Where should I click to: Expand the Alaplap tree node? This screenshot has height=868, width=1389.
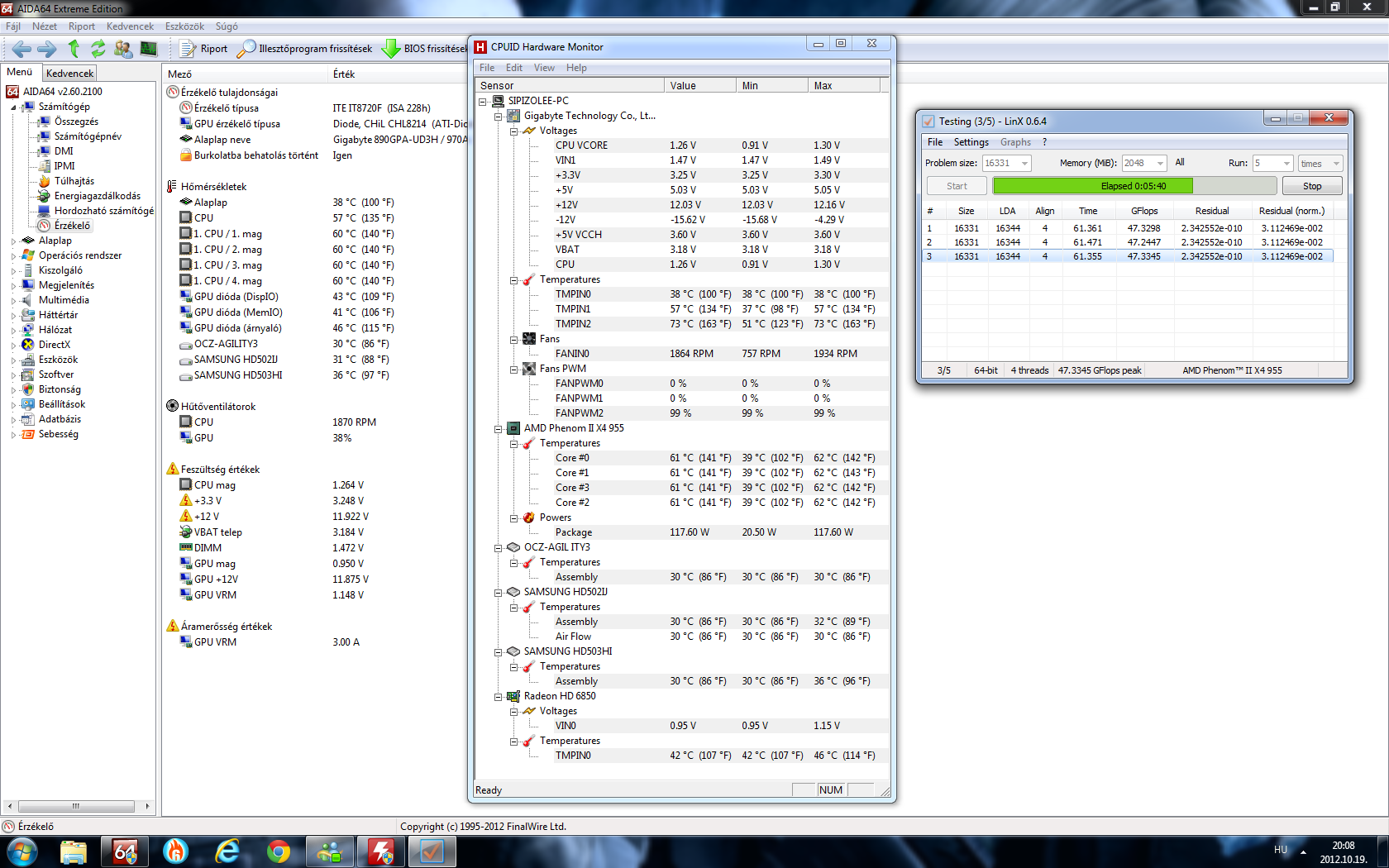[13, 241]
